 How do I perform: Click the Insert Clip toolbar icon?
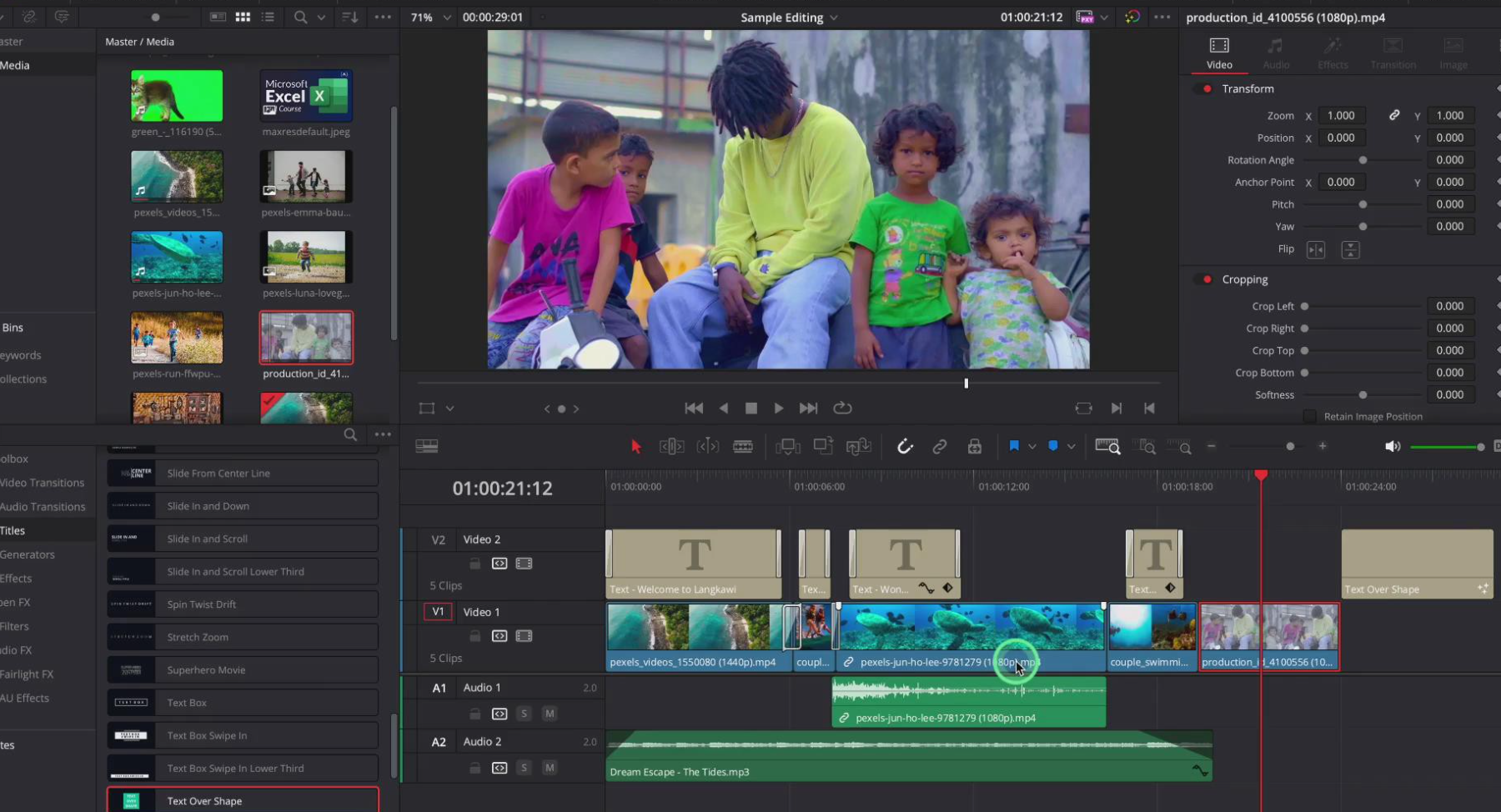787,447
